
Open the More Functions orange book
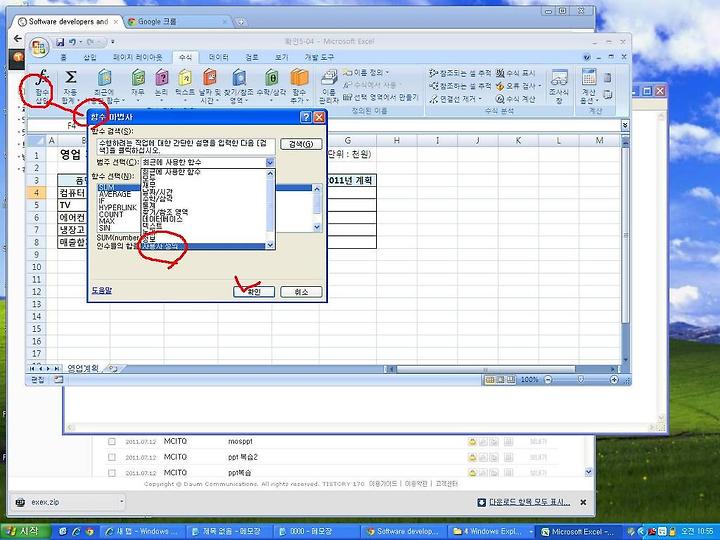[x=299, y=78]
